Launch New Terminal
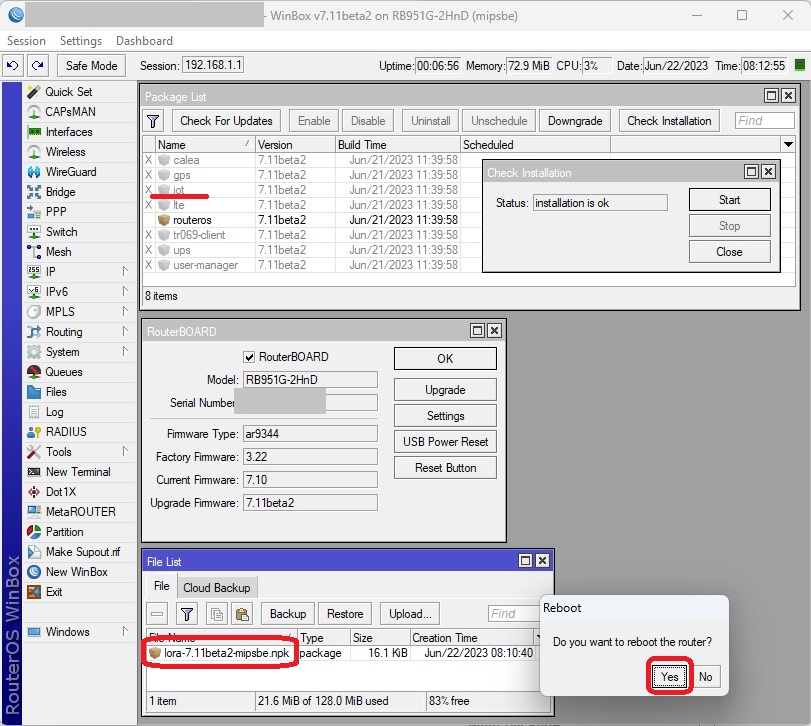This screenshot has height=726, width=811. [x=78, y=472]
